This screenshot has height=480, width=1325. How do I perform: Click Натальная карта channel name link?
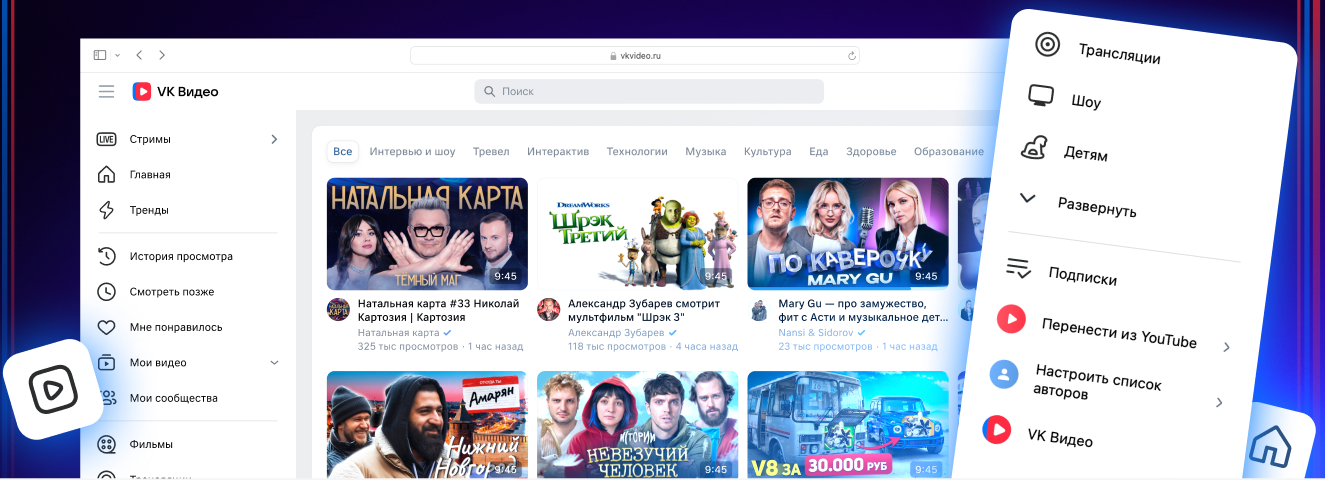pyautogui.click(x=398, y=332)
